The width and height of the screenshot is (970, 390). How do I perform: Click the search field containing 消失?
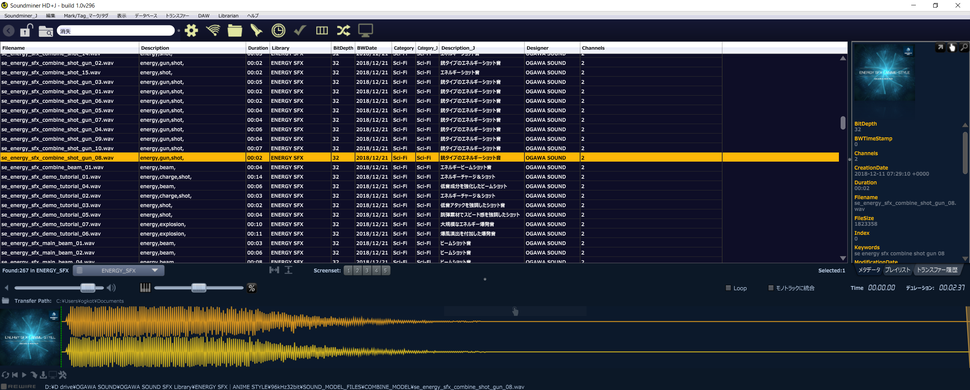[116, 30]
